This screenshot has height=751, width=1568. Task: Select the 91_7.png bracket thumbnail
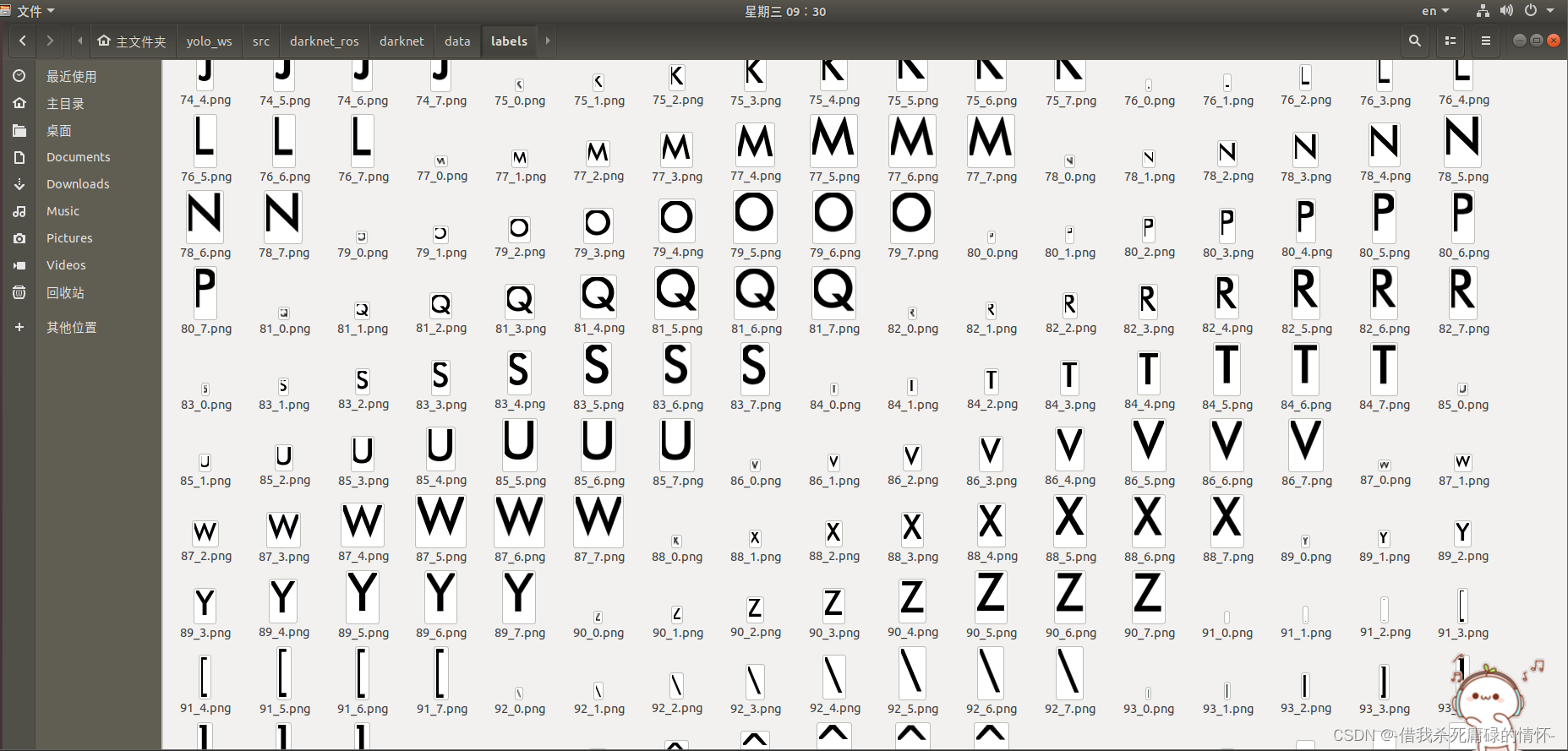[x=440, y=672]
